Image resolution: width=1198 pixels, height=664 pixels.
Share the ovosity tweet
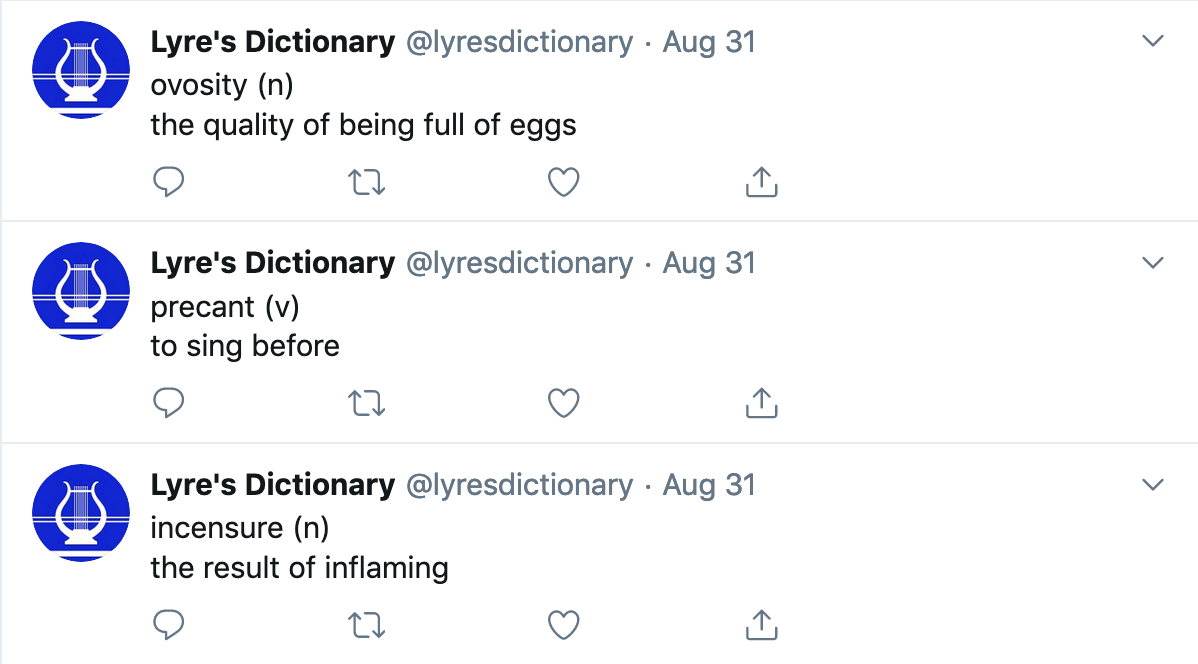pos(762,182)
